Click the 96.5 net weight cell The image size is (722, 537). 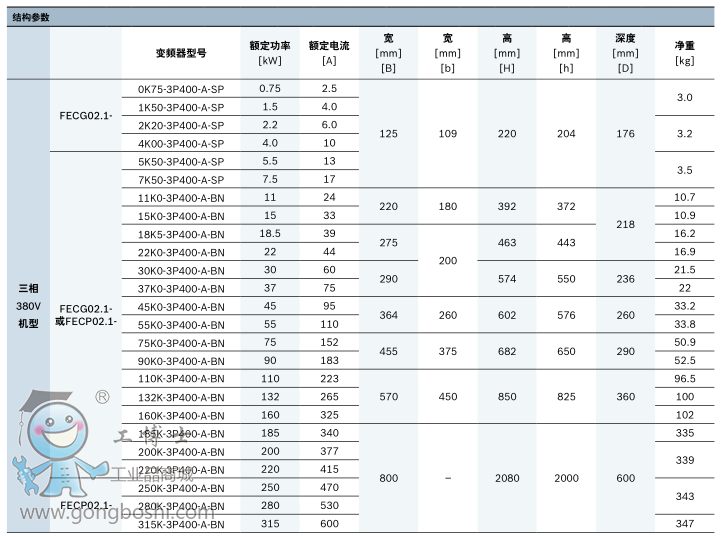coord(684,379)
